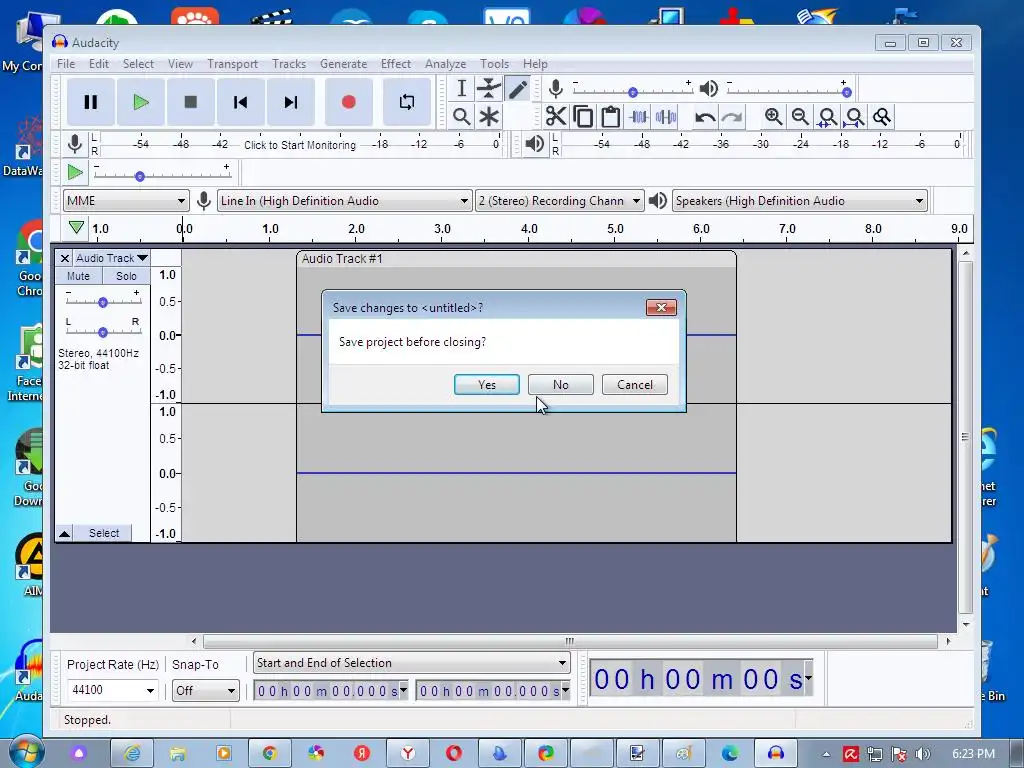The height and width of the screenshot is (768, 1024).
Task: Click Cancel in save dialog
Action: (635, 385)
